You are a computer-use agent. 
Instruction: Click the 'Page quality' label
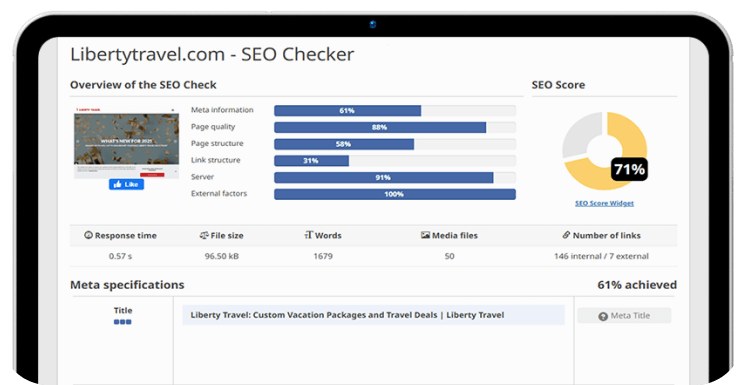point(213,127)
